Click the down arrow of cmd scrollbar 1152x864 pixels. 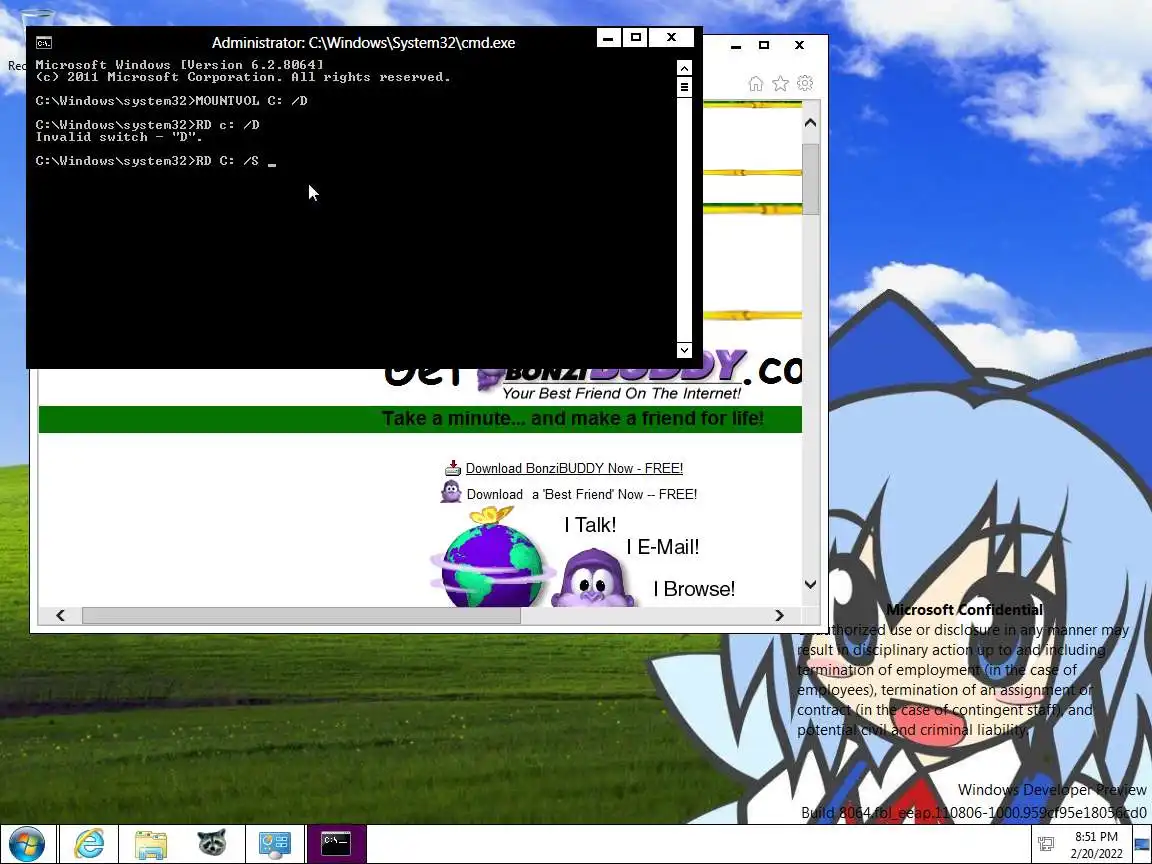pos(684,350)
